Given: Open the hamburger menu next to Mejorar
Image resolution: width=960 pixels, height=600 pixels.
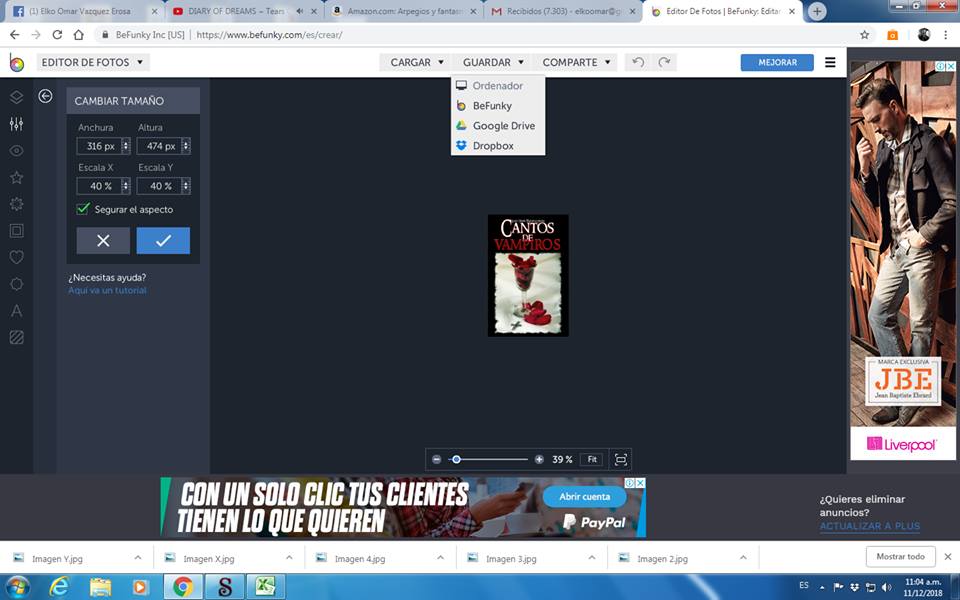Looking at the screenshot, I should click(830, 62).
